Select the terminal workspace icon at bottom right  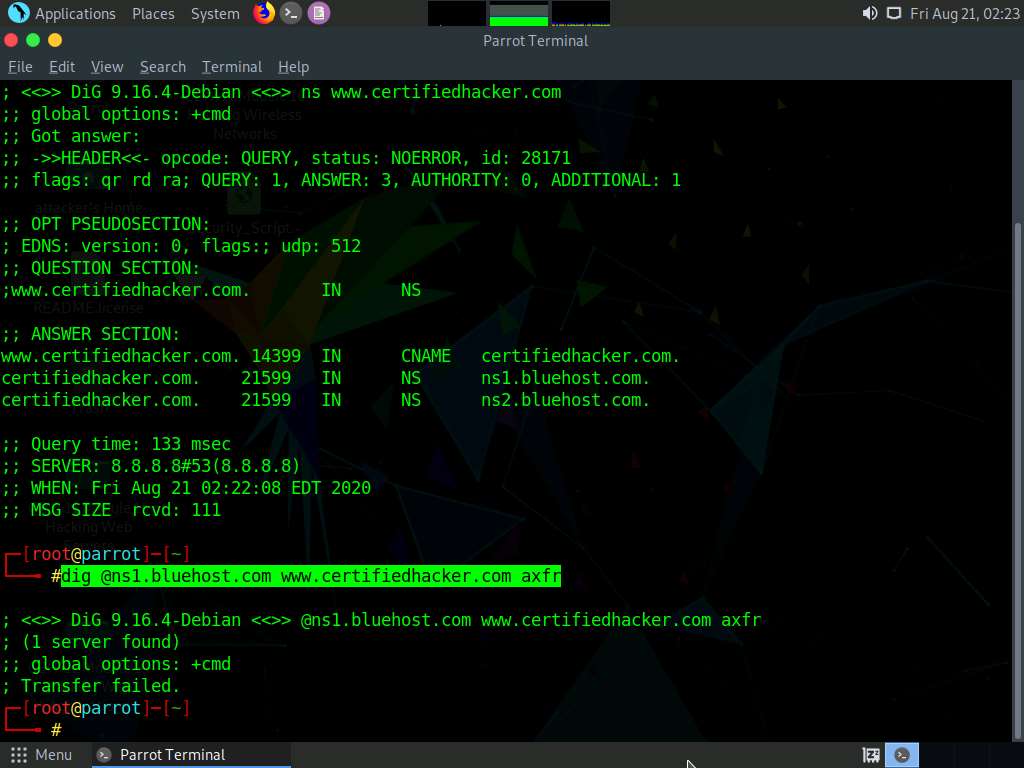pyautogui.click(x=902, y=755)
